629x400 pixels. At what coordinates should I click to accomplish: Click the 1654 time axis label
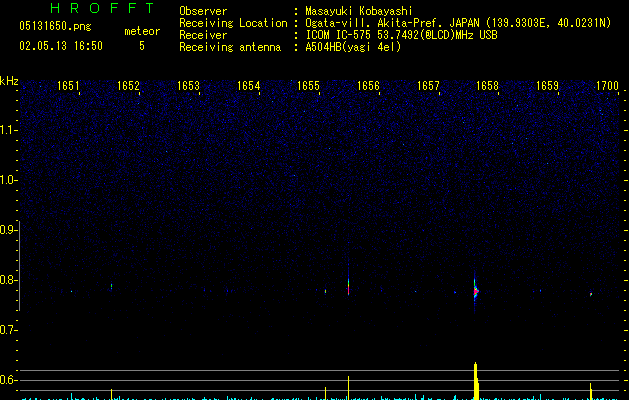(248, 86)
